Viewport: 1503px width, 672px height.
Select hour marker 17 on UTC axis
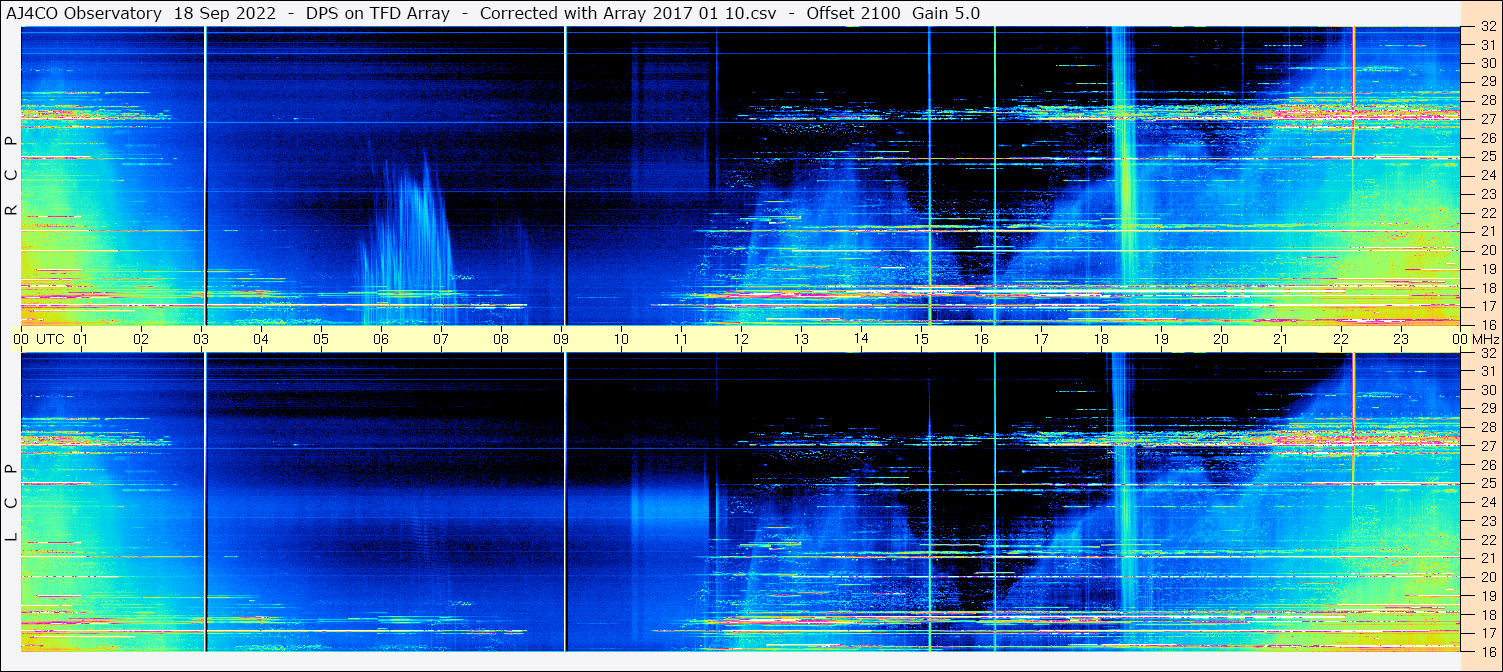(1041, 339)
